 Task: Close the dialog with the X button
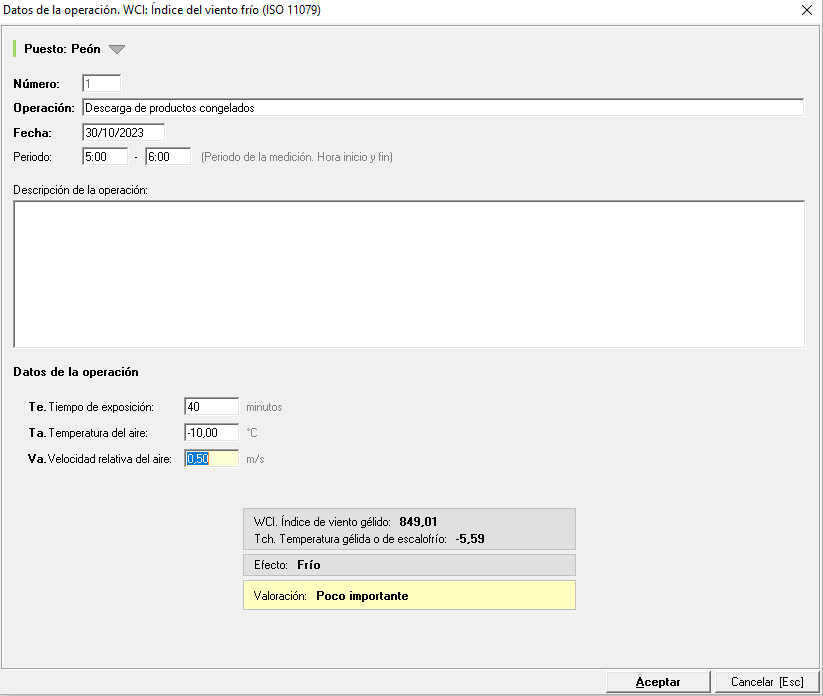click(x=807, y=10)
